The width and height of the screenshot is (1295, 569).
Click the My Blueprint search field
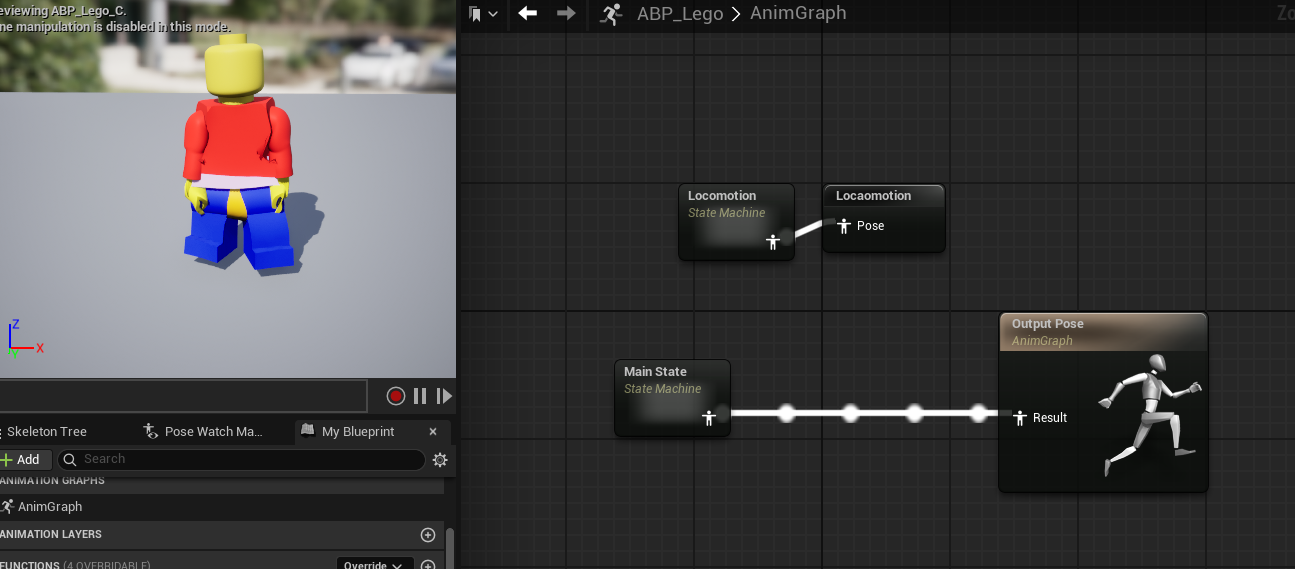241,460
